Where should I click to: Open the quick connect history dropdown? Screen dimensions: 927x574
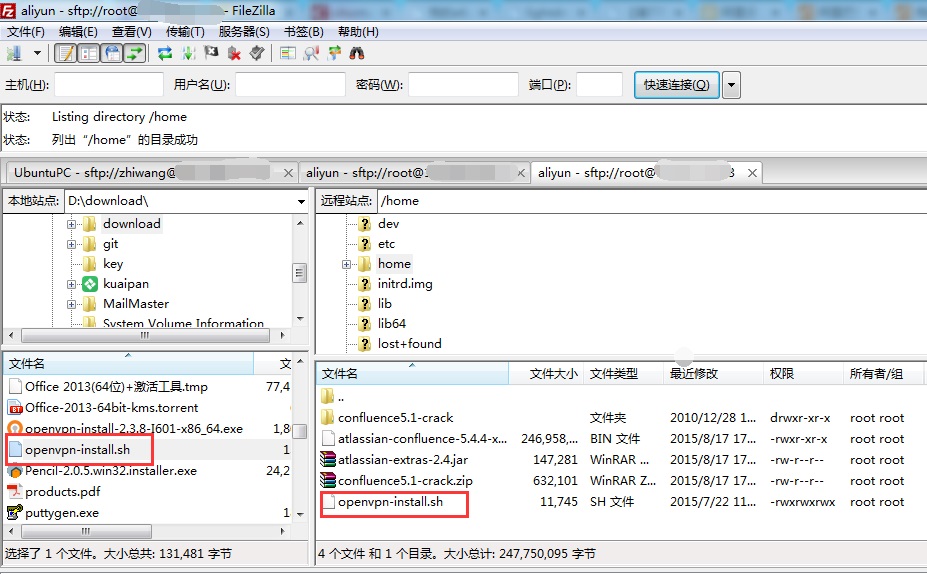732,85
